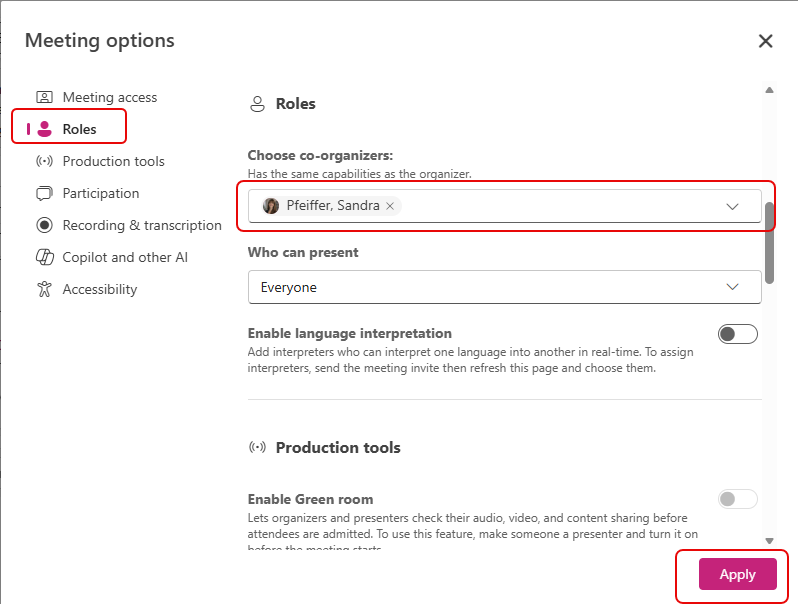The height and width of the screenshot is (604, 798).
Task: Click the Meeting access sidebar icon
Action: point(44,97)
